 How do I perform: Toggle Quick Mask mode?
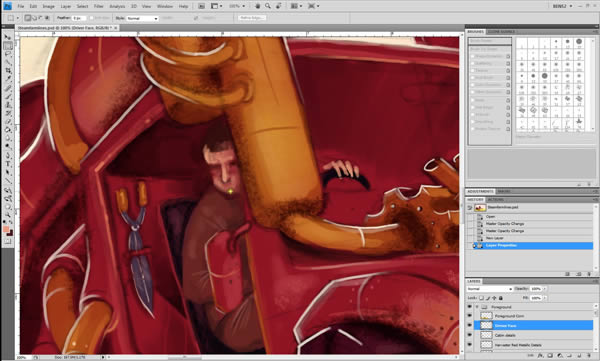pos(8,241)
